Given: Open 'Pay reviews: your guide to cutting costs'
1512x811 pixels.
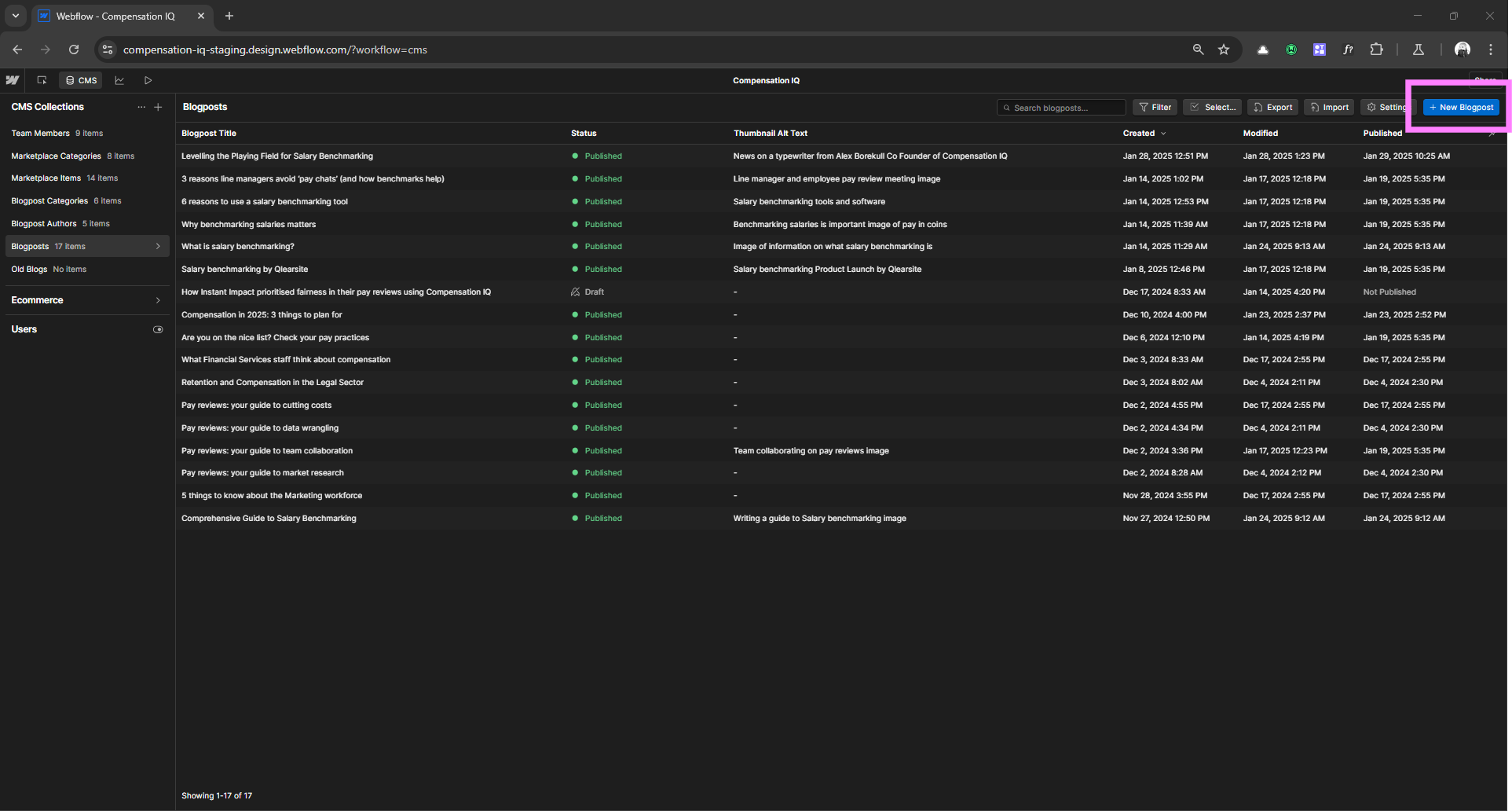Looking at the screenshot, I should [x=256, y=405].
